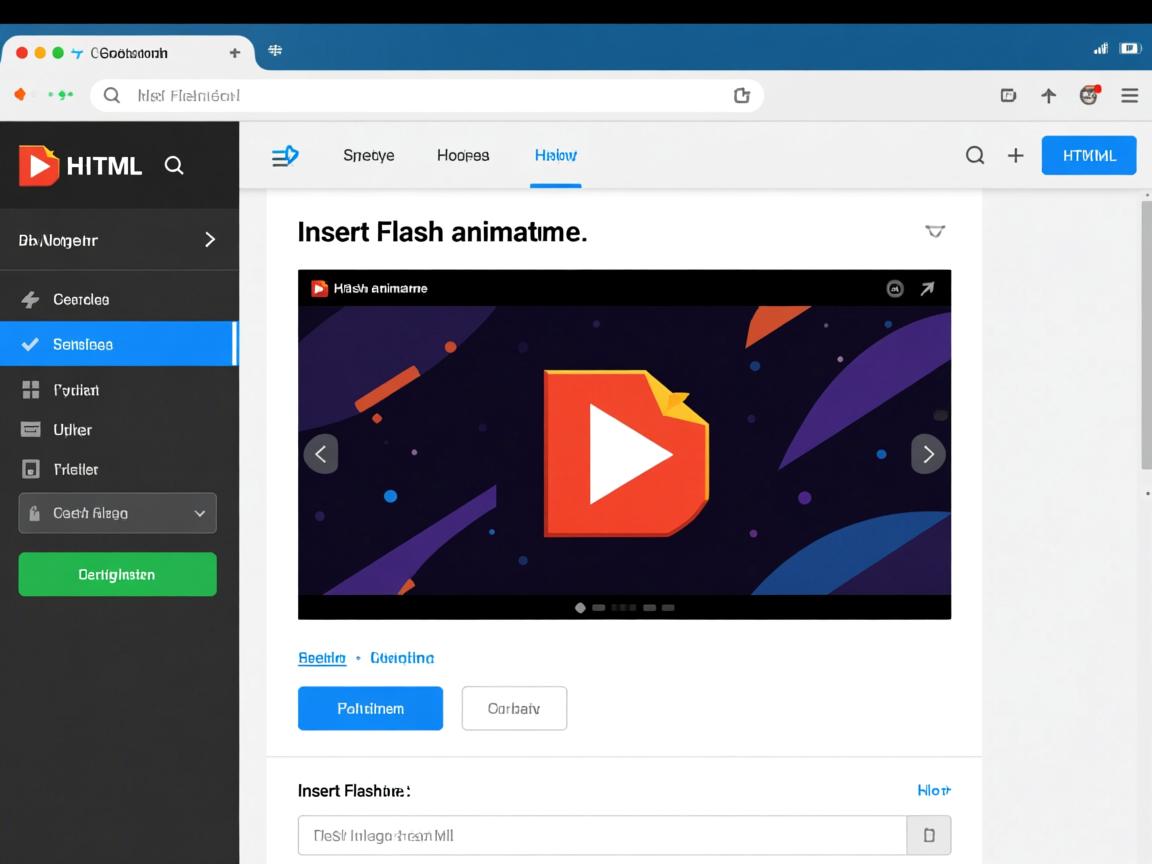Click the copy icon next to input field

pos(929,835)
